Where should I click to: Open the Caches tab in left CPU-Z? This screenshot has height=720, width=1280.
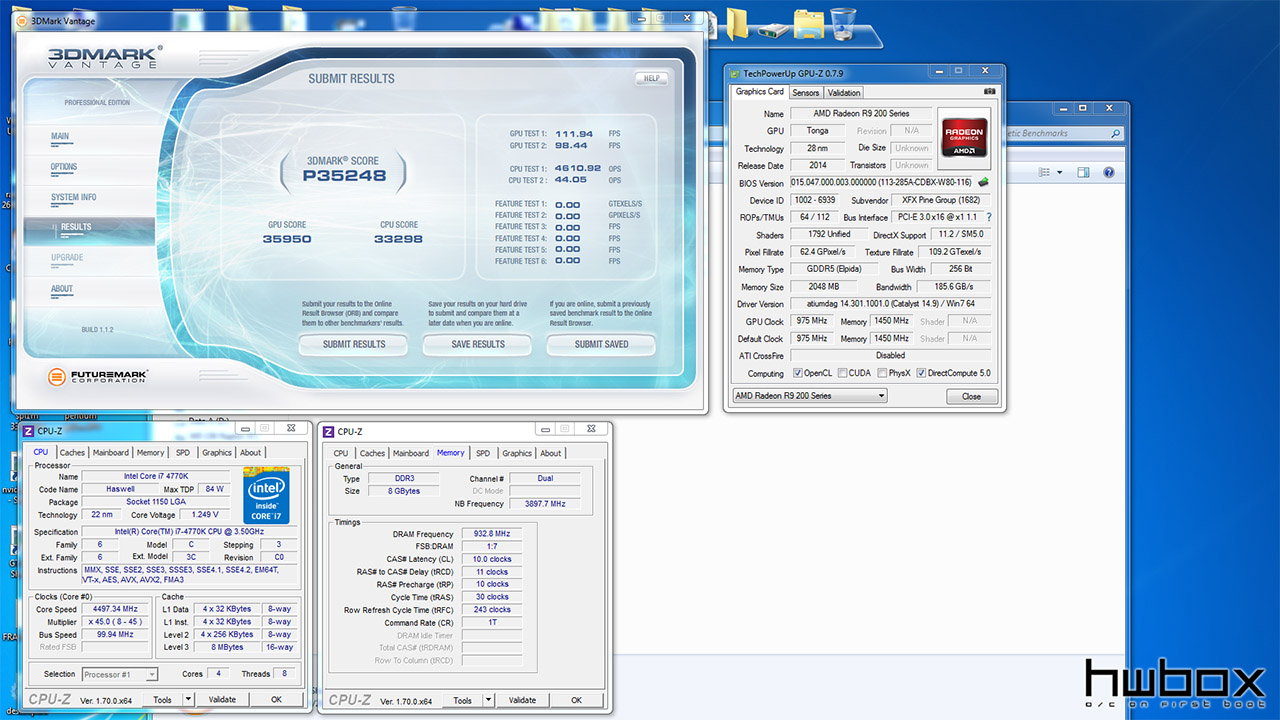click(x=72, y=453)
